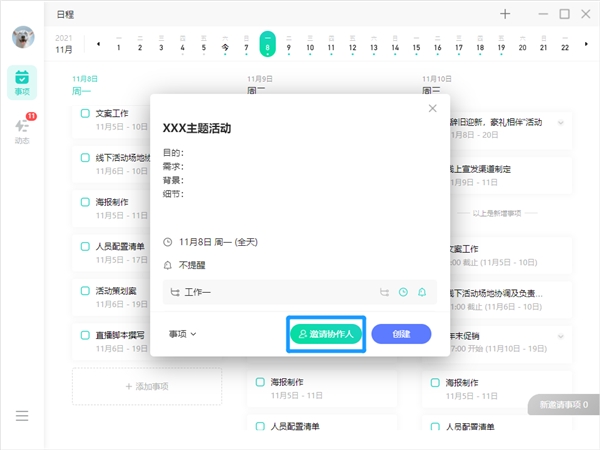Image resolution: width=600 pixels, height=450 pixels.
Task: Check the 文案工作 checkbox in Monday column
Action: coord(85,113)
